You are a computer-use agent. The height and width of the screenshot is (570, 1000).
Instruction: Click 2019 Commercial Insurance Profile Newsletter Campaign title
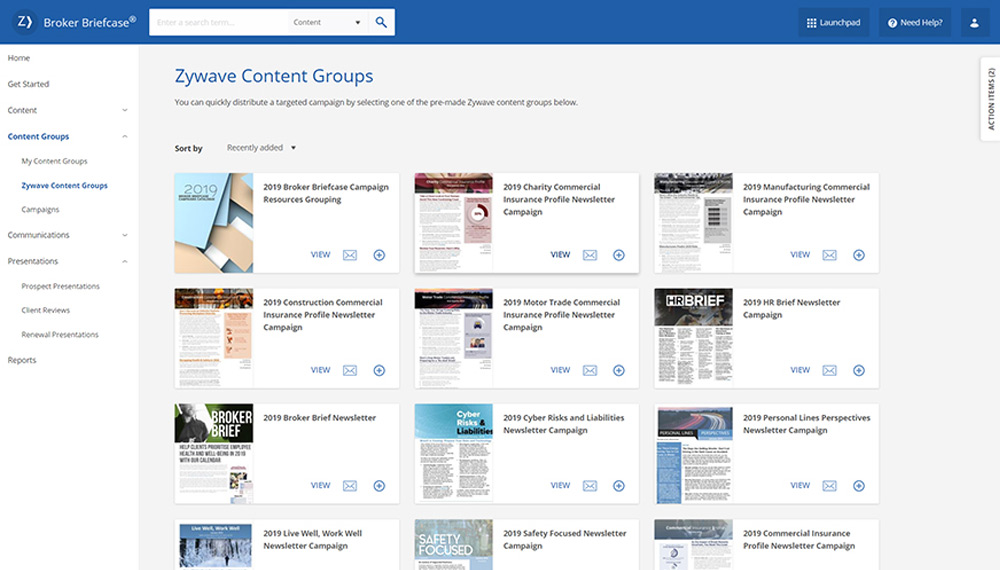pyautogui.click(x=798, y=539)
